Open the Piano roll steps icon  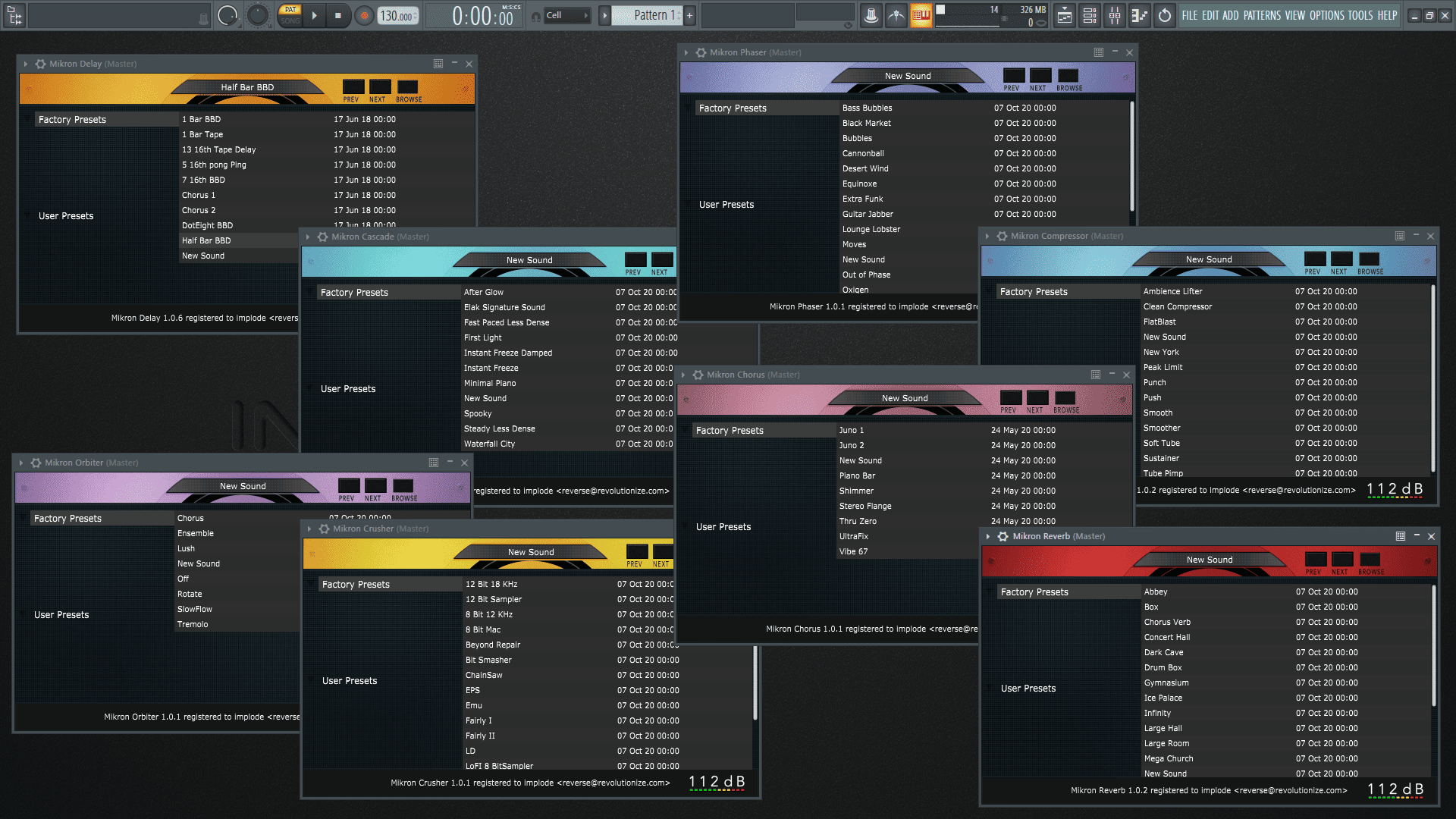coord(1140,15)
